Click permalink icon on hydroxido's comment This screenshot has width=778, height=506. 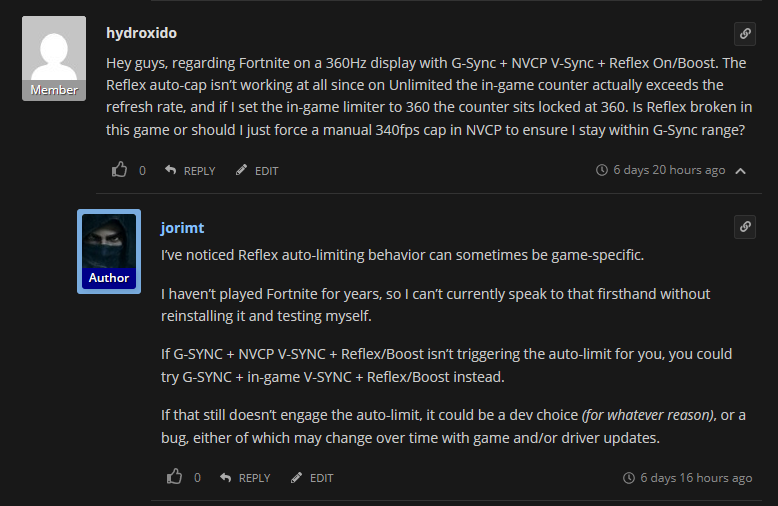745,34
